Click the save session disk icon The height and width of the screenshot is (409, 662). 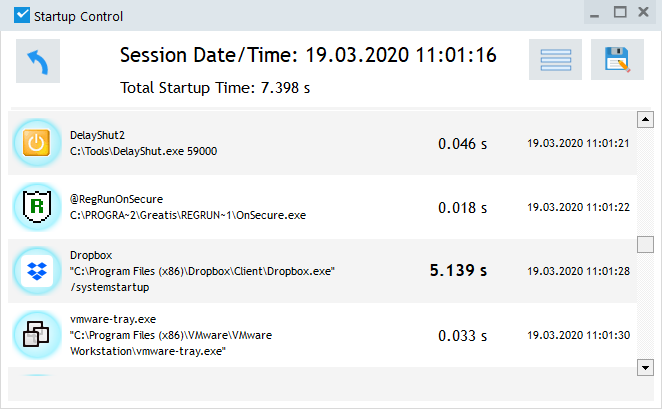[617, 61]
